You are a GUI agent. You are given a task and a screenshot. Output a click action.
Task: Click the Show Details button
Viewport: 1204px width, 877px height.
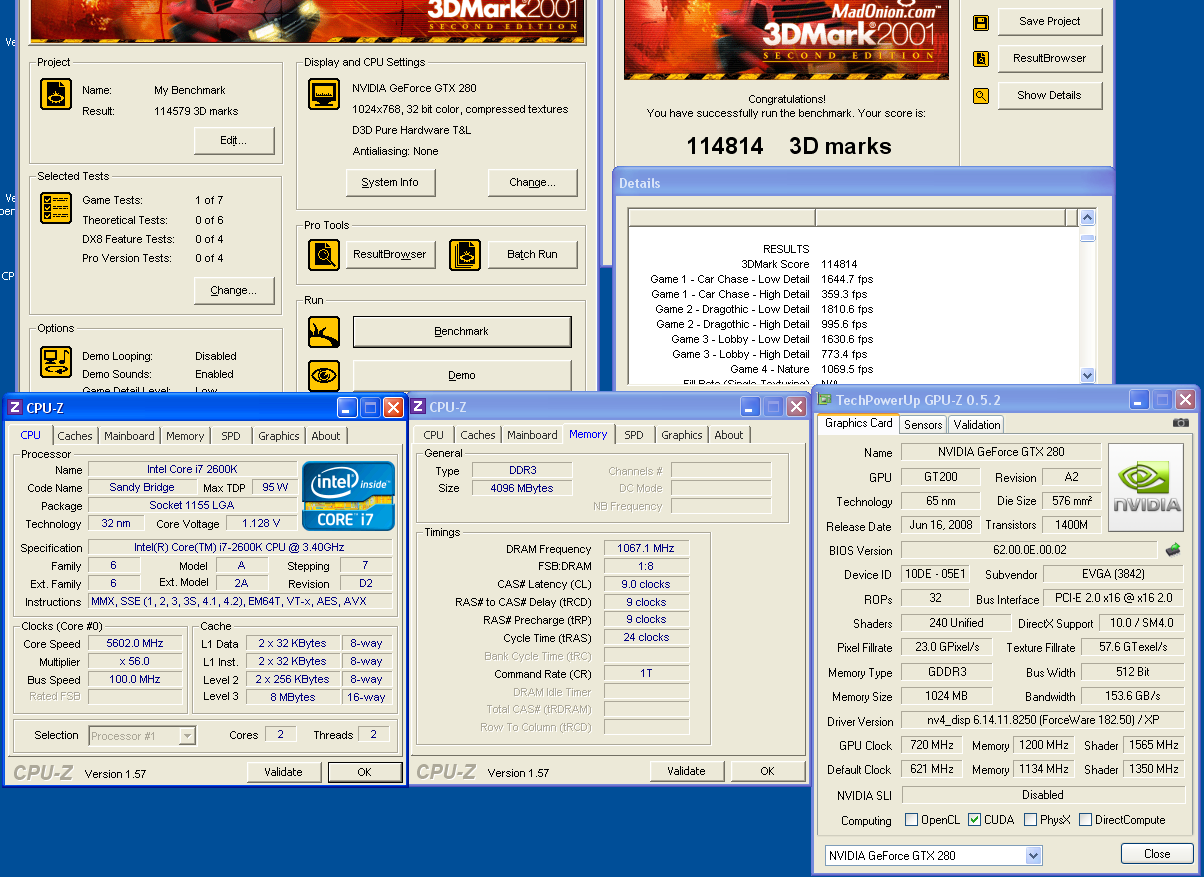pos(1049,96)
